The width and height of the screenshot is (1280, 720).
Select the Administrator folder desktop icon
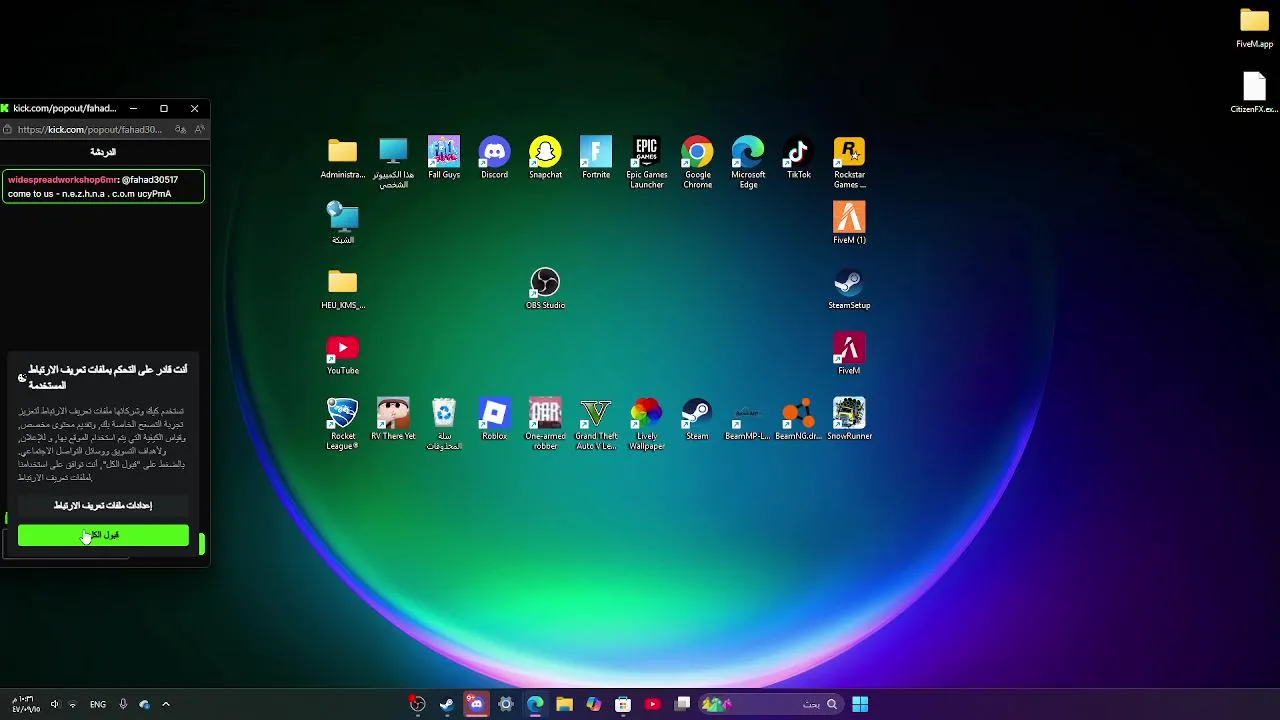pyautogui.click(x=342, y=158)
